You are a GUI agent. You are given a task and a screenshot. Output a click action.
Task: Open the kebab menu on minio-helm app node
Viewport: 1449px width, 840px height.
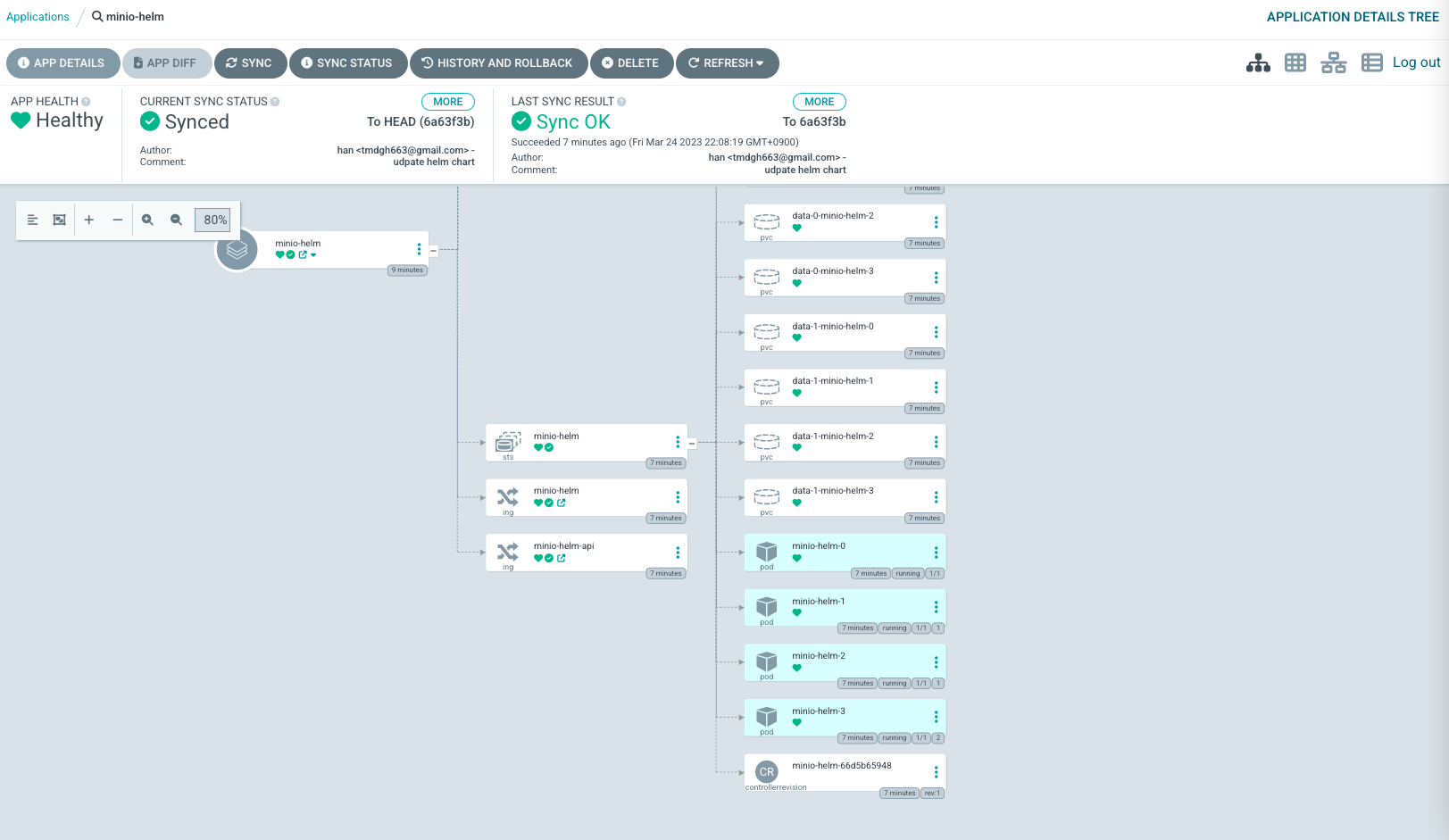419,249
